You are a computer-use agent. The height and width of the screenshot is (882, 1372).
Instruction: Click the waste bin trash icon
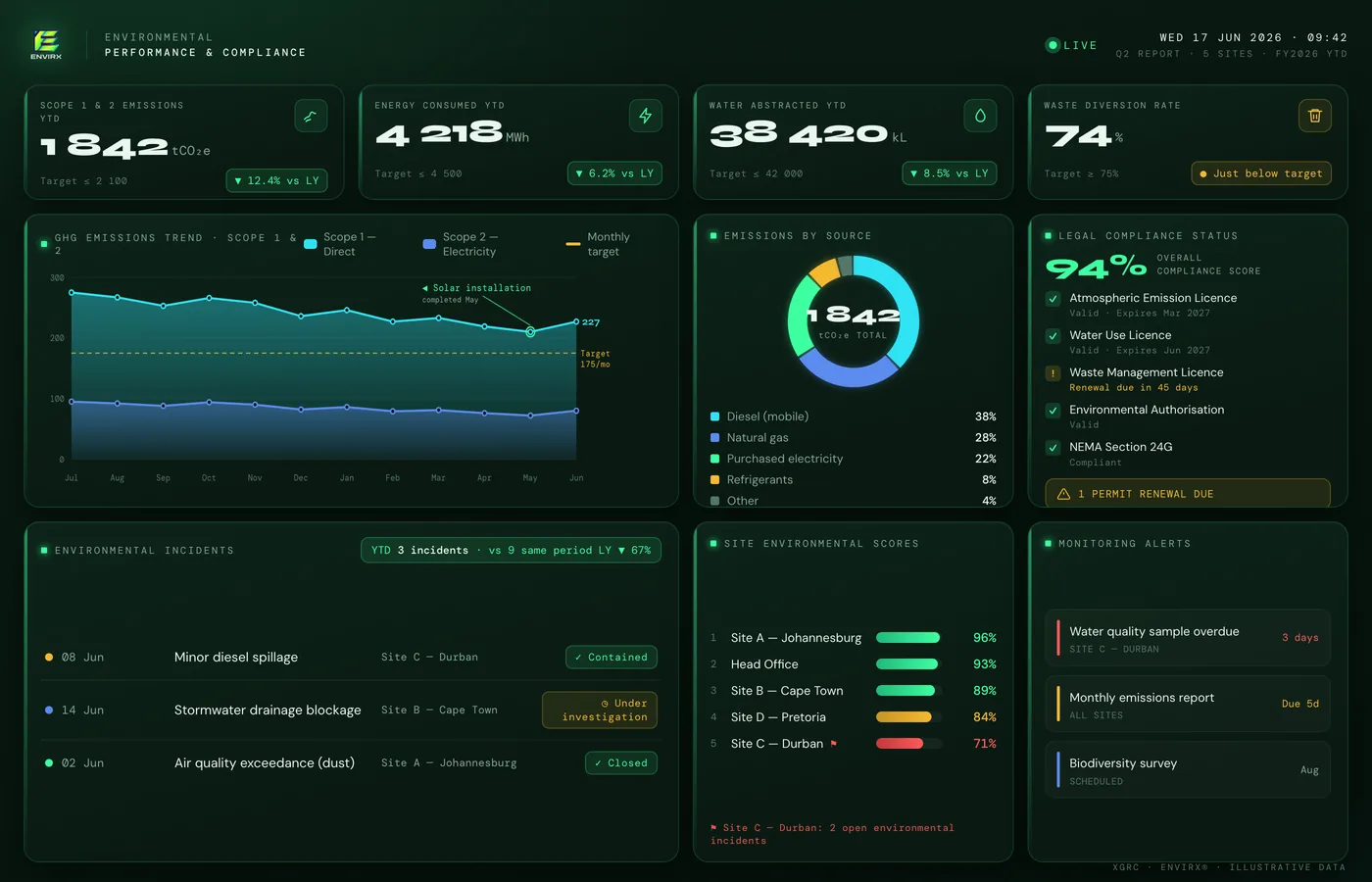click(1314, 116)
